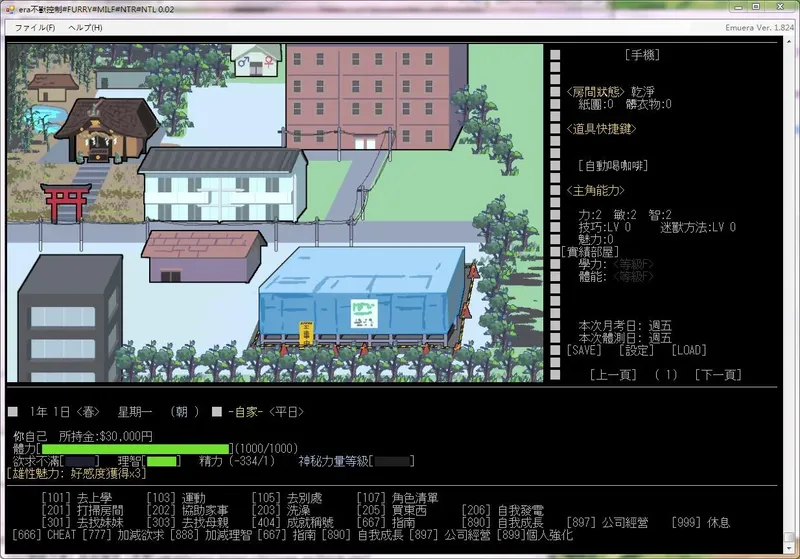Open the [666] CHEAT option
Image resolution: width=800 pixels, height=559 pixels.
coord(43,535)
